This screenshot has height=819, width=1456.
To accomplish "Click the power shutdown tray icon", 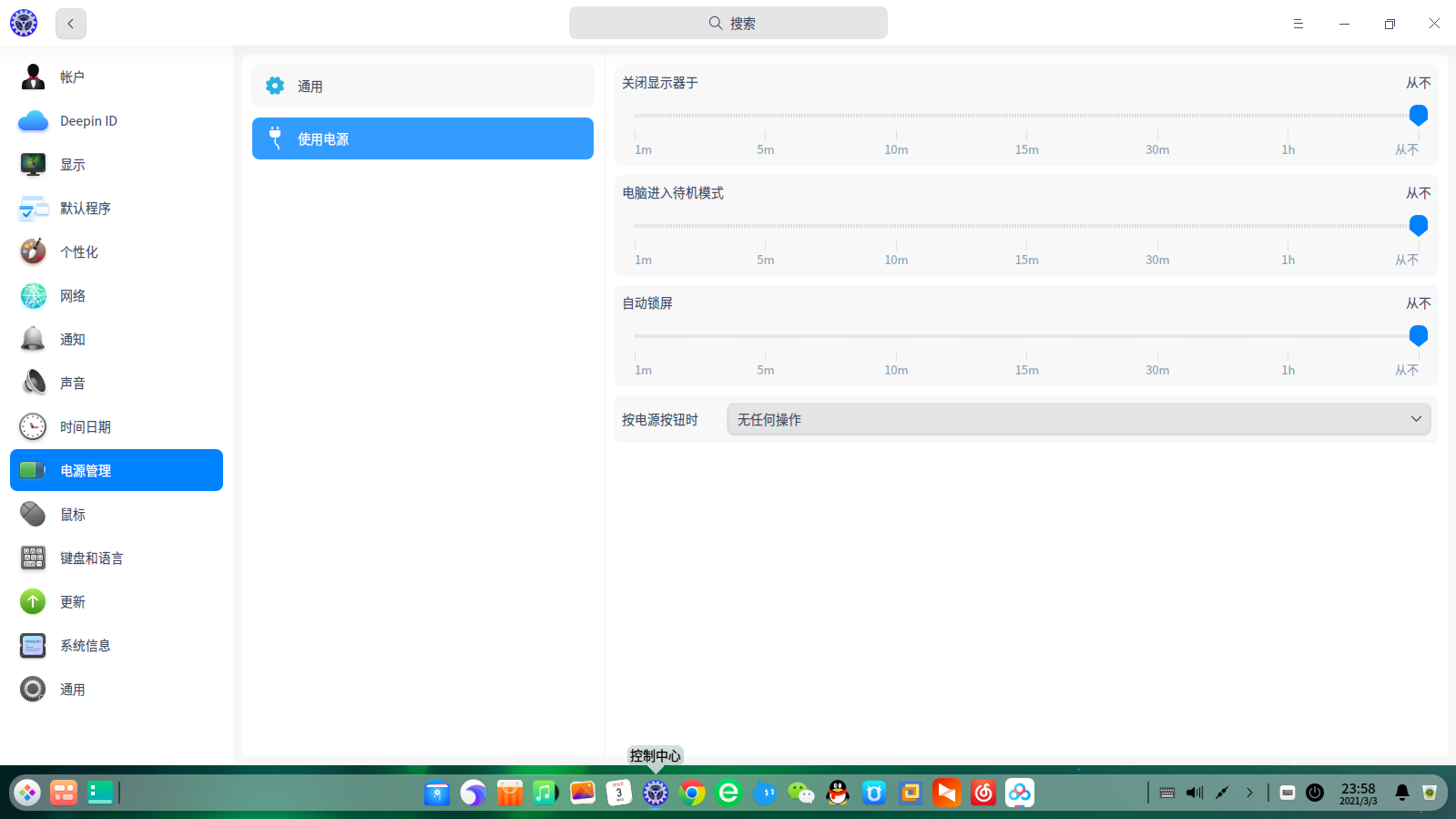I will [x=1315, y=793].
